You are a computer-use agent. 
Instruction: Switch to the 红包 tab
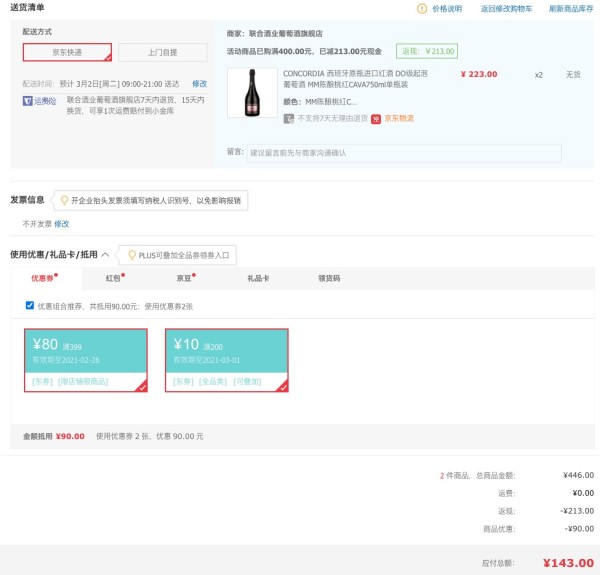tap(115, 278)
